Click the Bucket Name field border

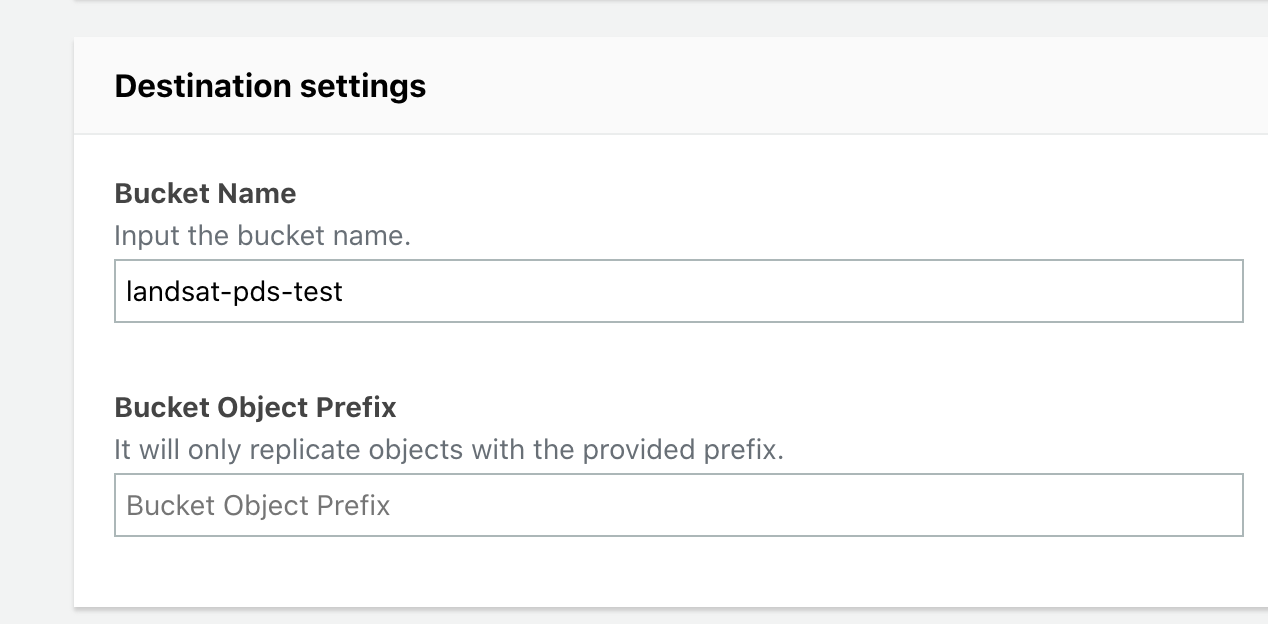(x=677, y=264)
